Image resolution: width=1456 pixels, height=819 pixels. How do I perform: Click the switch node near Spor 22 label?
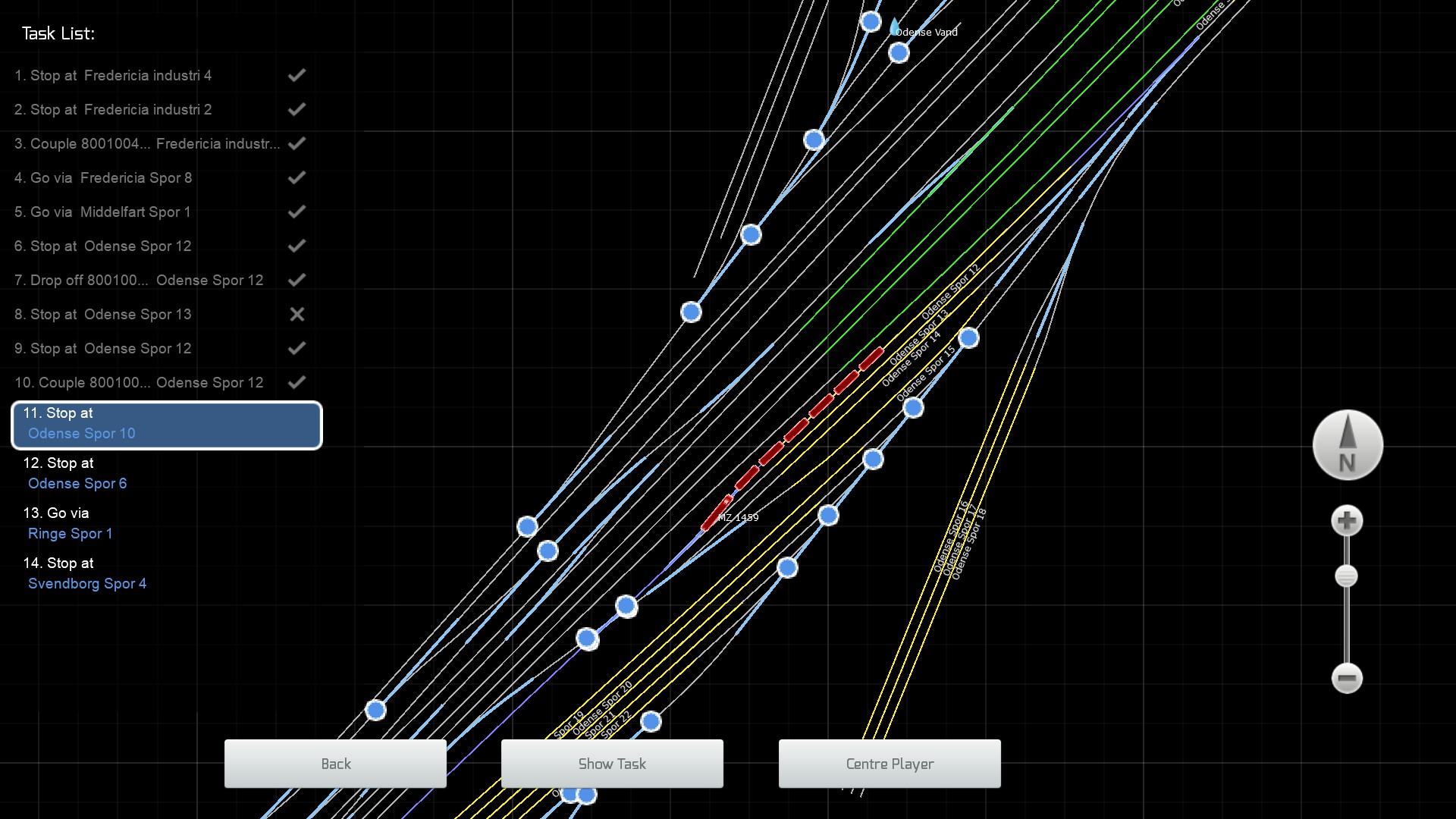(651, 721)
